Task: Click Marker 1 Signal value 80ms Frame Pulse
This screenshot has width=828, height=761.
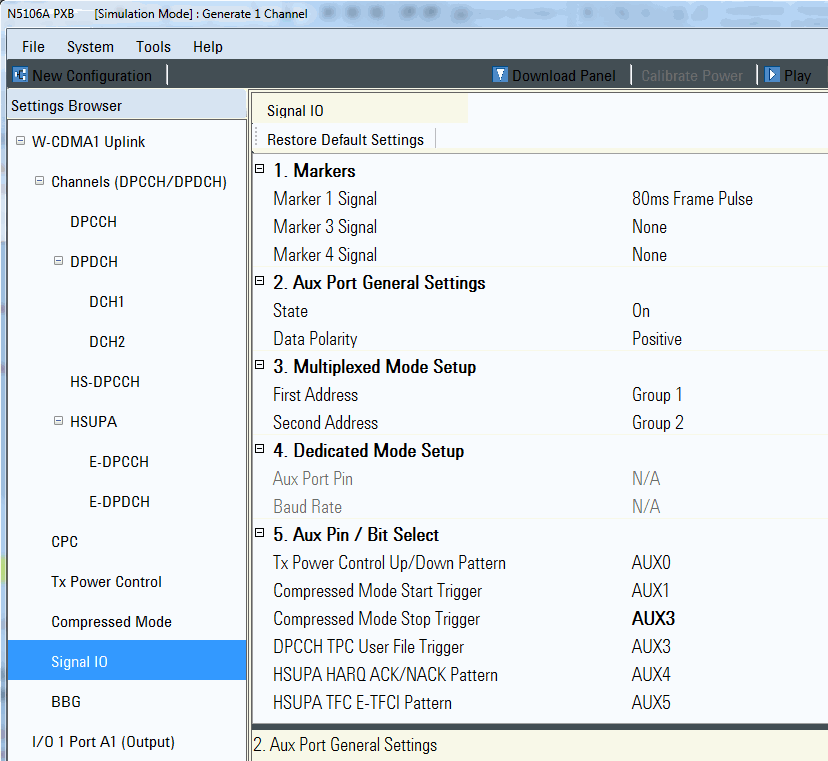Action: point(692,199)
